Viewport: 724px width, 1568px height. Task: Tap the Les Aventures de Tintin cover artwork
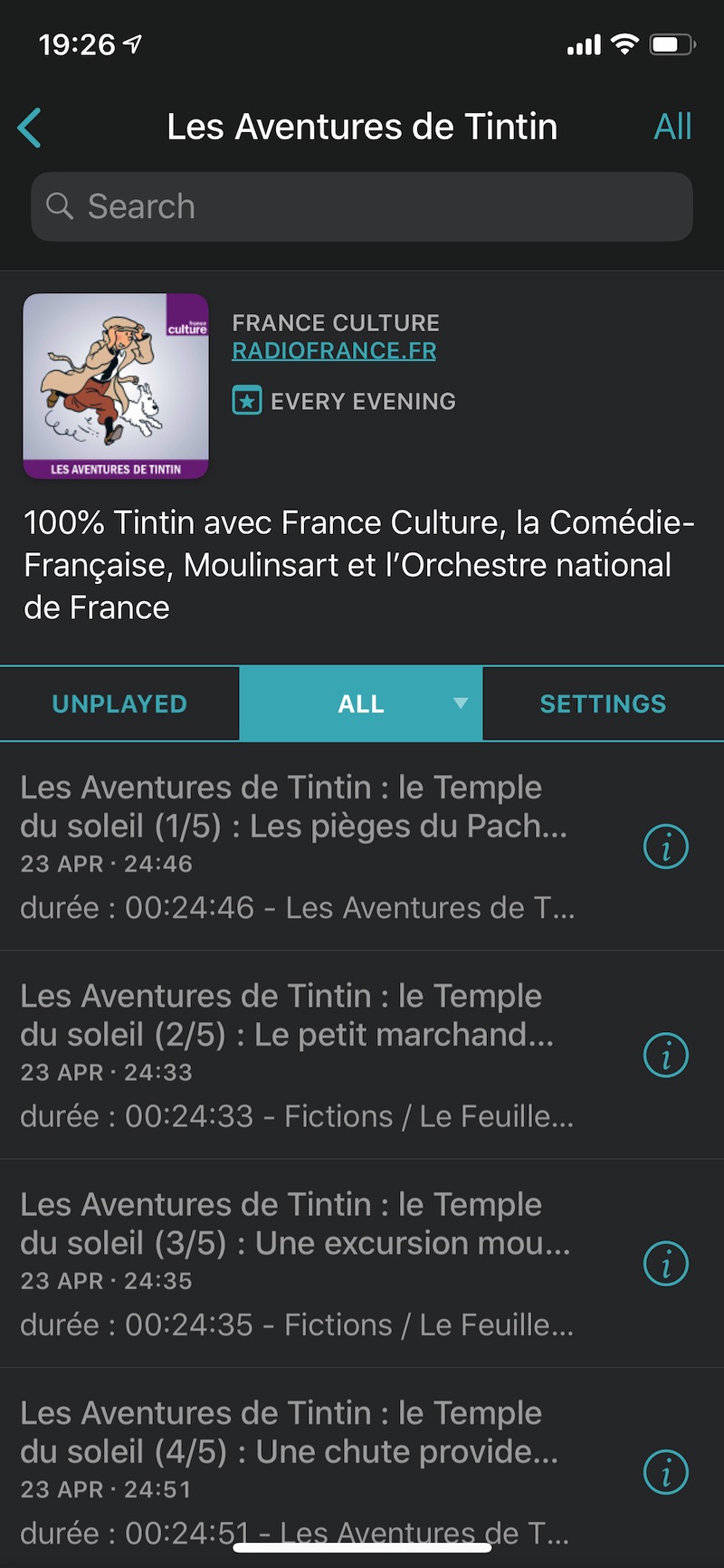coord(116,386)
